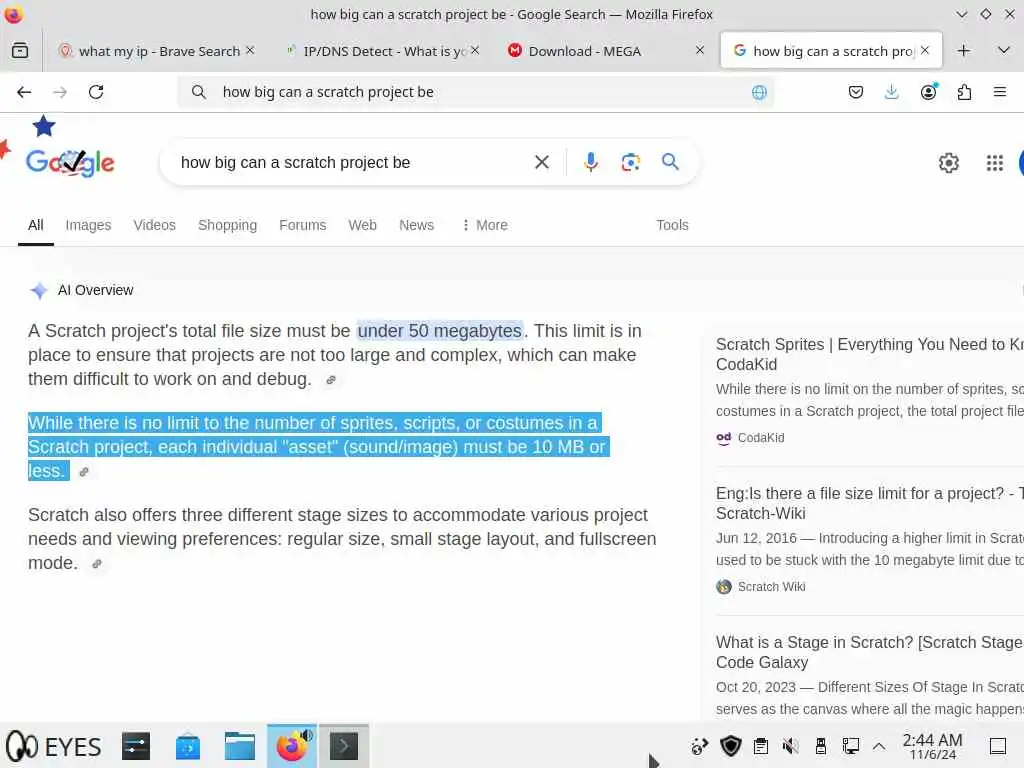The width and height of the screenshot is (1024, 768).
Task: Click the translate page icon in the address bar
Action: 759,92
